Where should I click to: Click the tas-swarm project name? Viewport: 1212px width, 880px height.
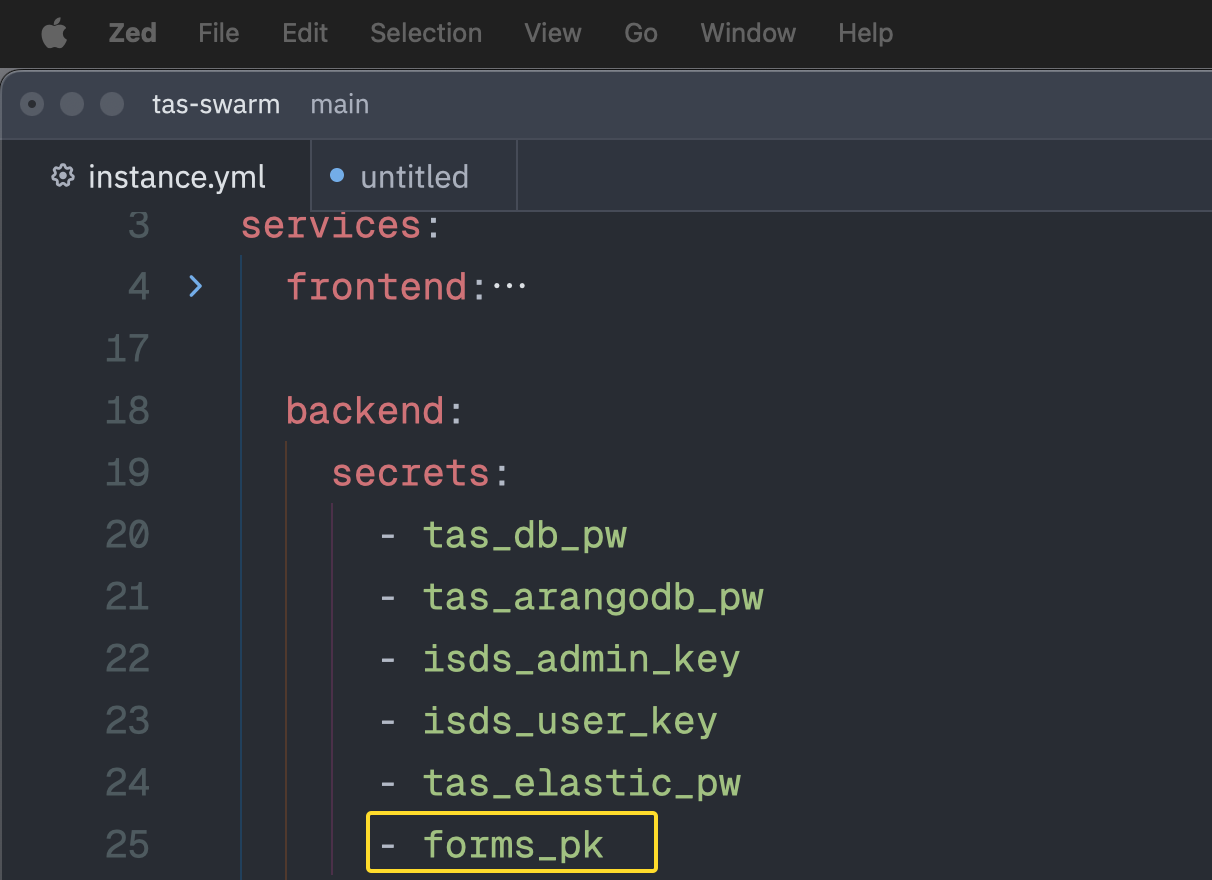click(216, 104)
